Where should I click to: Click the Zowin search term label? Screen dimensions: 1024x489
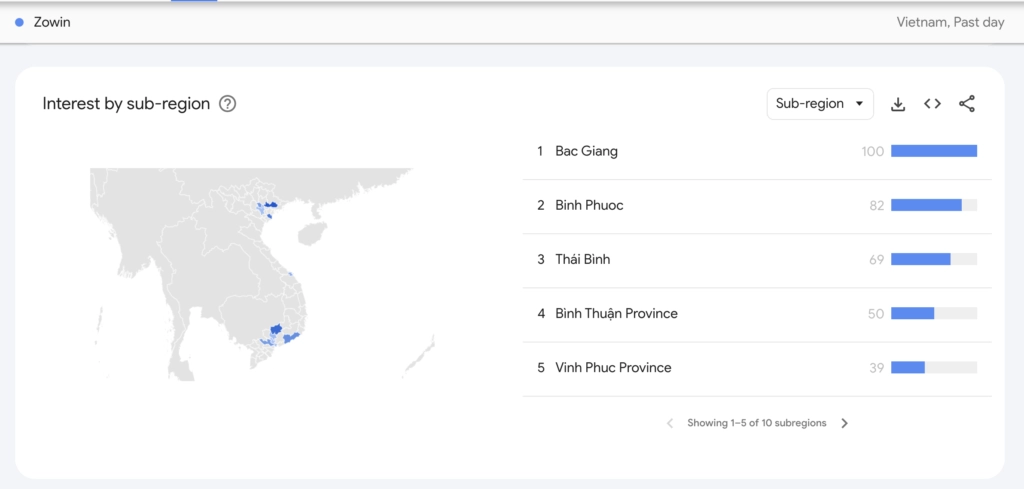tap(52, 22)
